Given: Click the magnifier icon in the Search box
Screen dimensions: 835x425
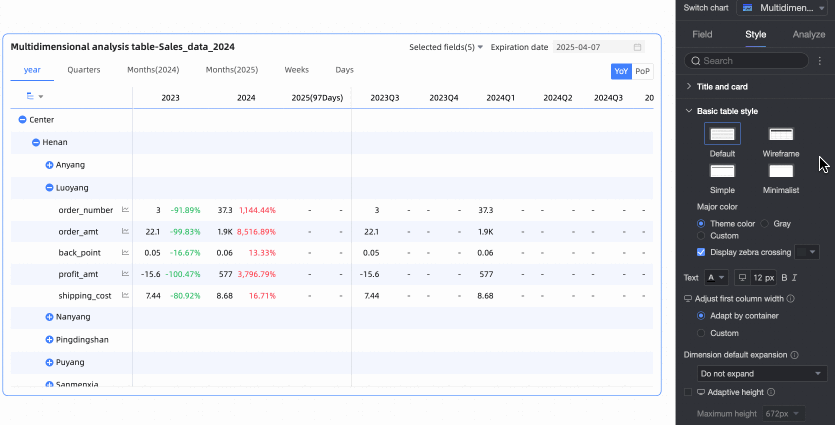Looking at the screenshot, I should pos(695,61).
